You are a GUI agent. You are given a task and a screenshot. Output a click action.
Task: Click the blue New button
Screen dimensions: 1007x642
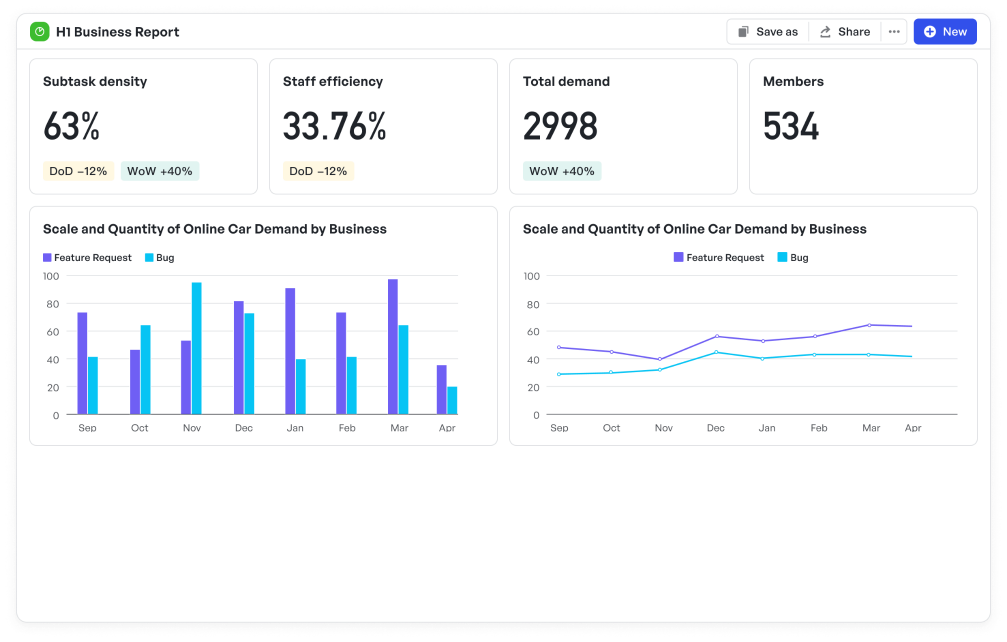point(944,32)
